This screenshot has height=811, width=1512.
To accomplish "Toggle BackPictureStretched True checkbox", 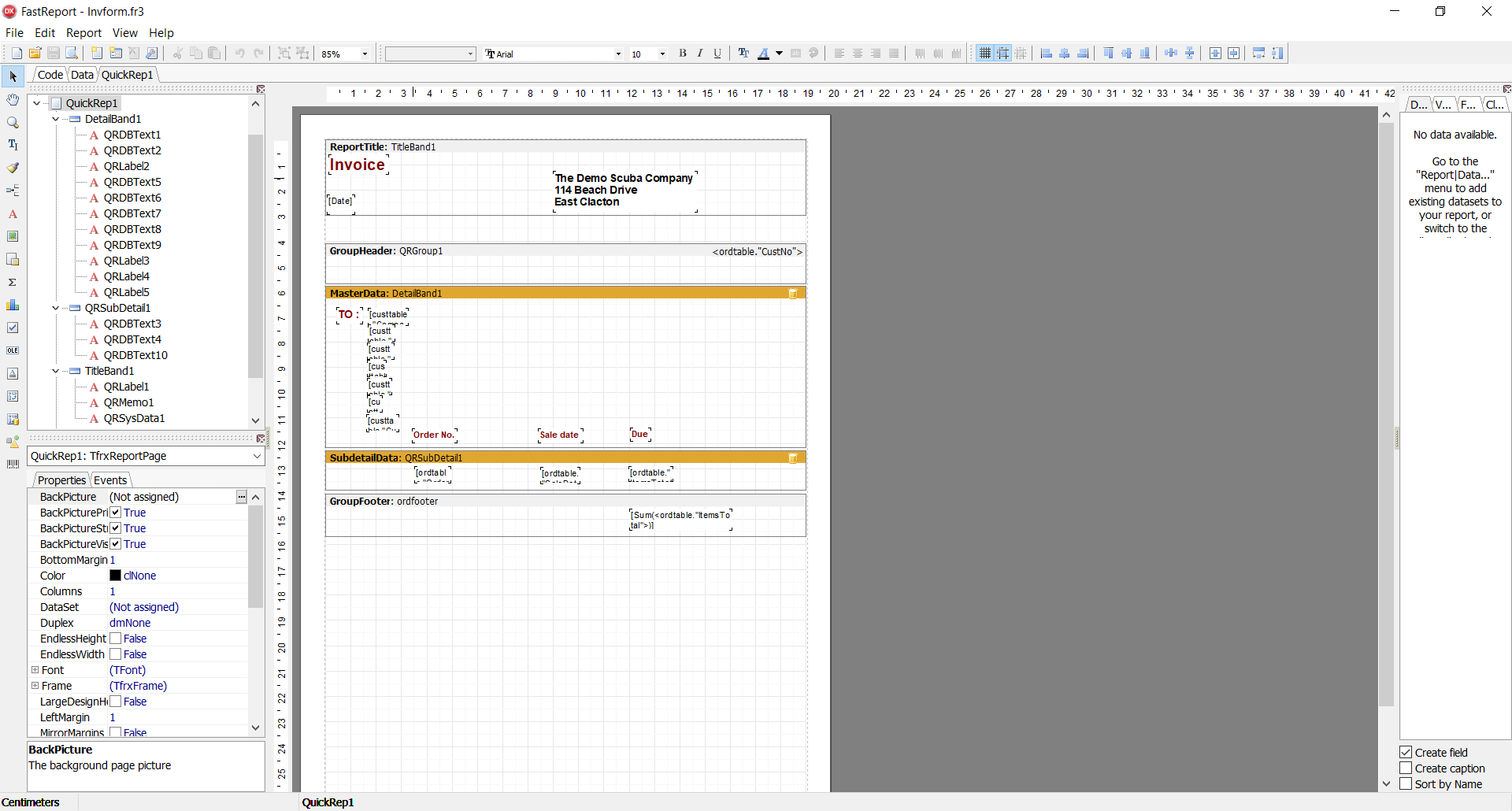I will tap(116, 528).
